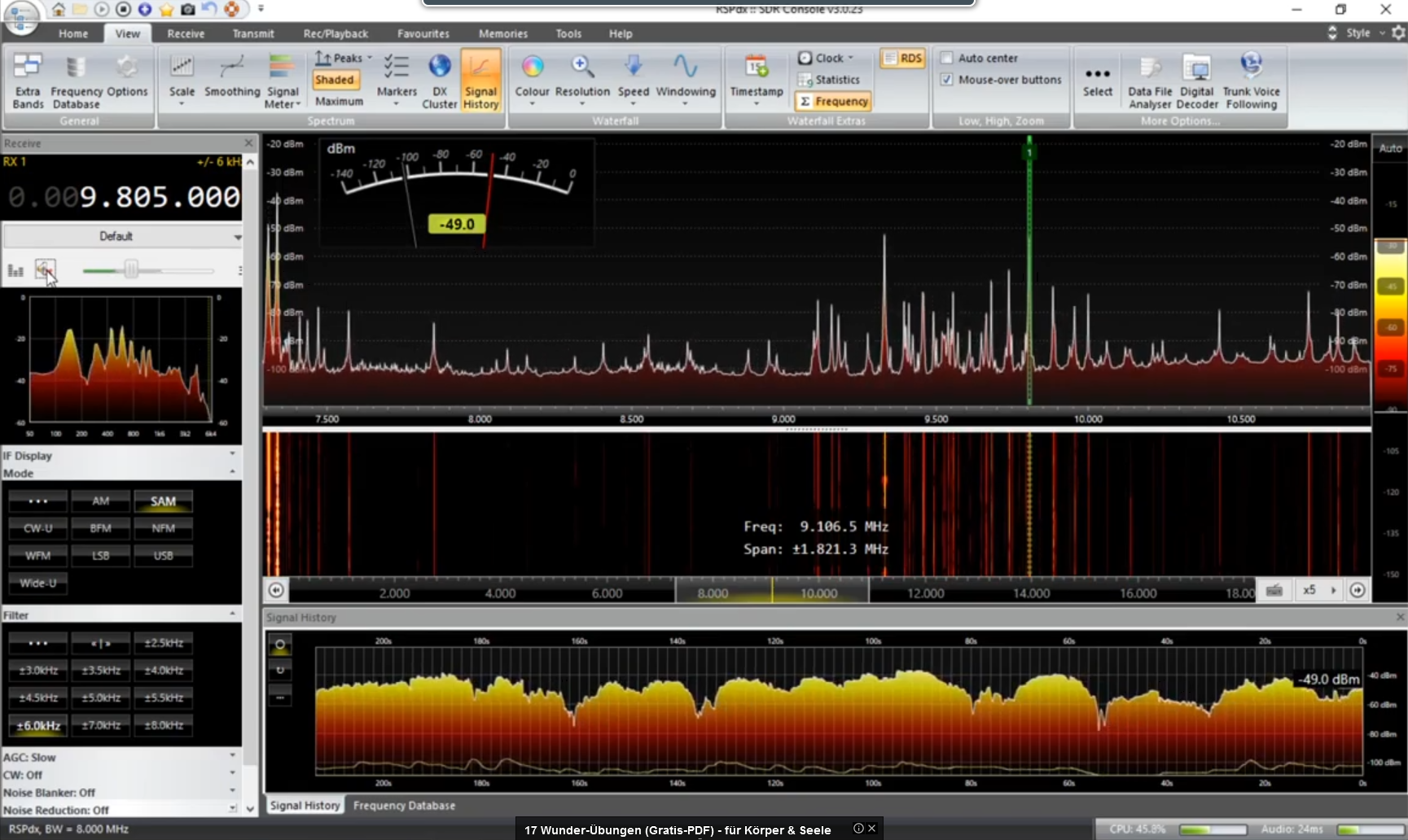This screenshot has width=1408, height=840.
Task: Toggle the Frequency waterfall extra
Action: click(x=833, y=101)
